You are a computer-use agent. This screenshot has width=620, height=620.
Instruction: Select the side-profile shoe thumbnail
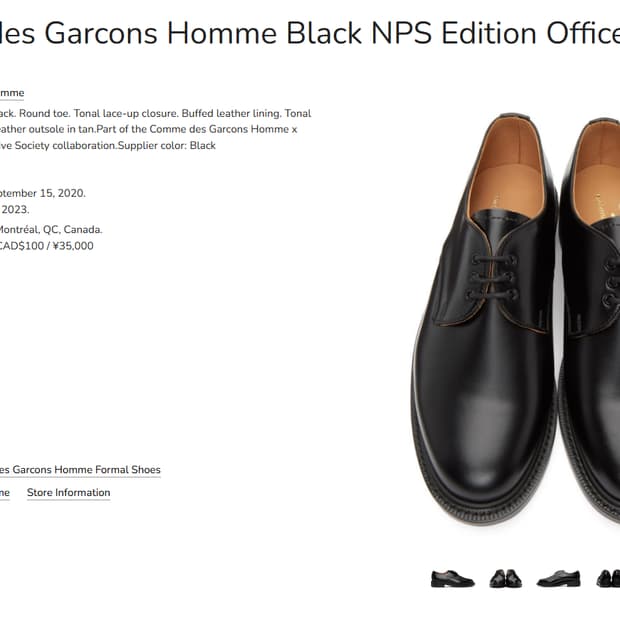coord(452,578)
